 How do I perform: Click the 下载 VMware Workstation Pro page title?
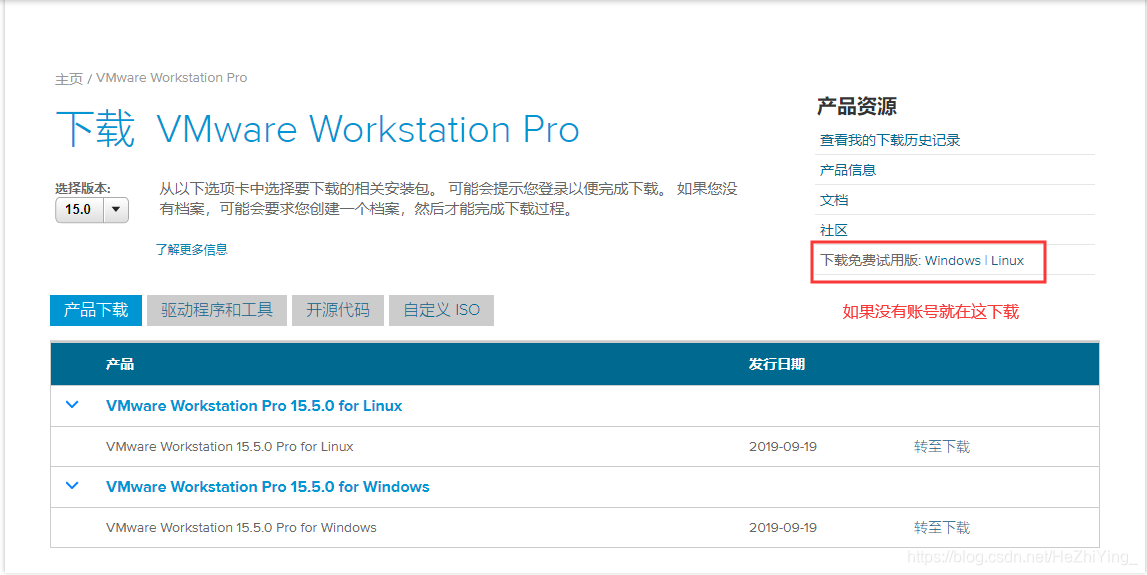(x=317, y=129)
